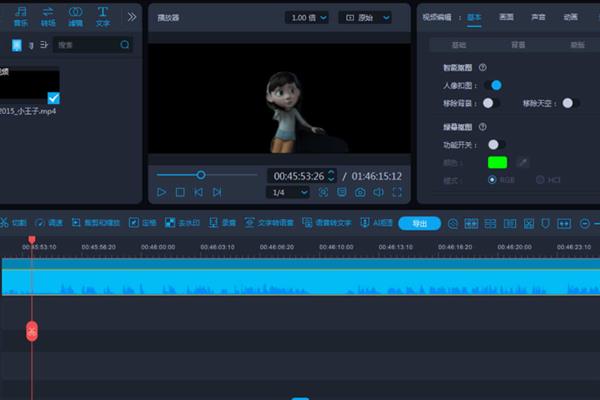
Task: Click the 去水印 remove watermark tool
Action: click(182, 222)
